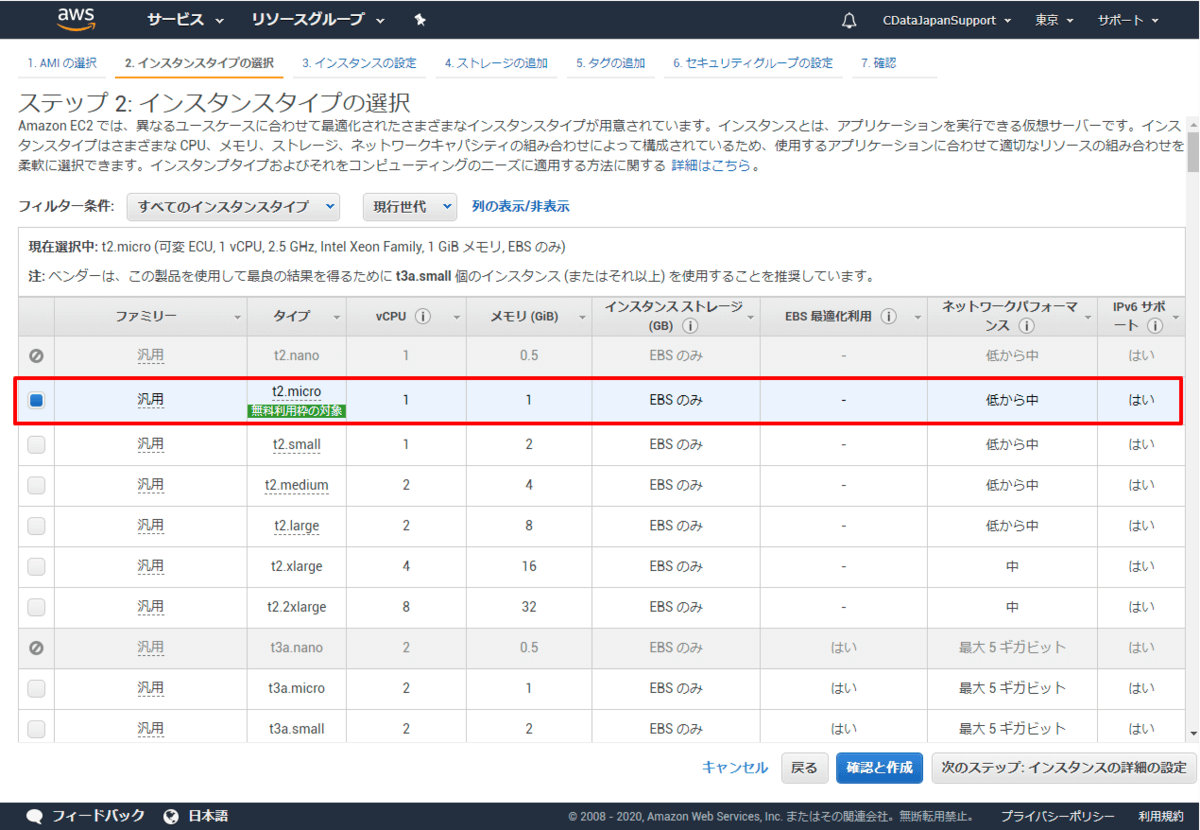Go to the 5. タグの追加 tab
Viewport: 1200px width, 830px height.
[x=610, y=63]
